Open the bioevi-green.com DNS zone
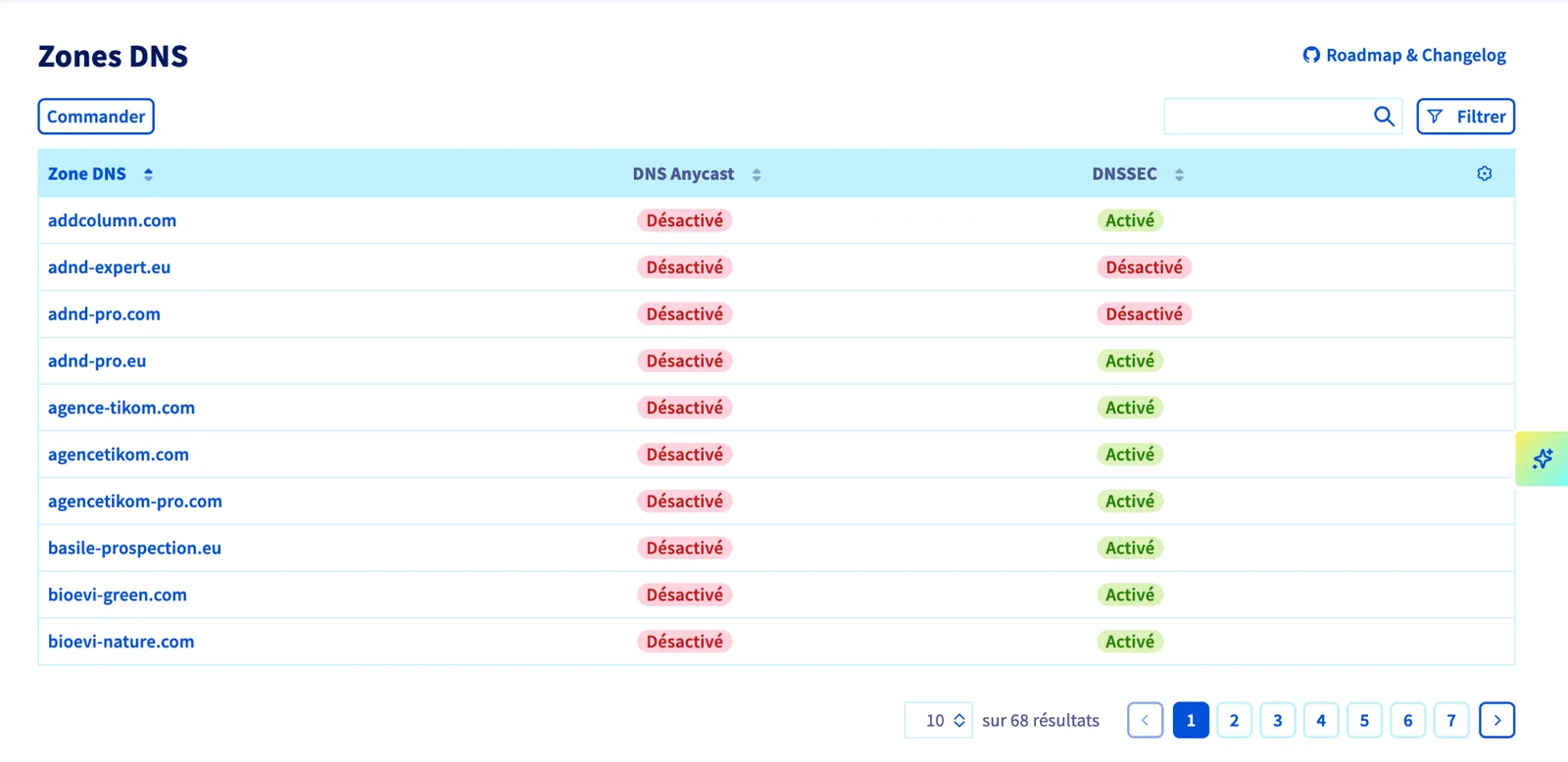 pos(118,595)
